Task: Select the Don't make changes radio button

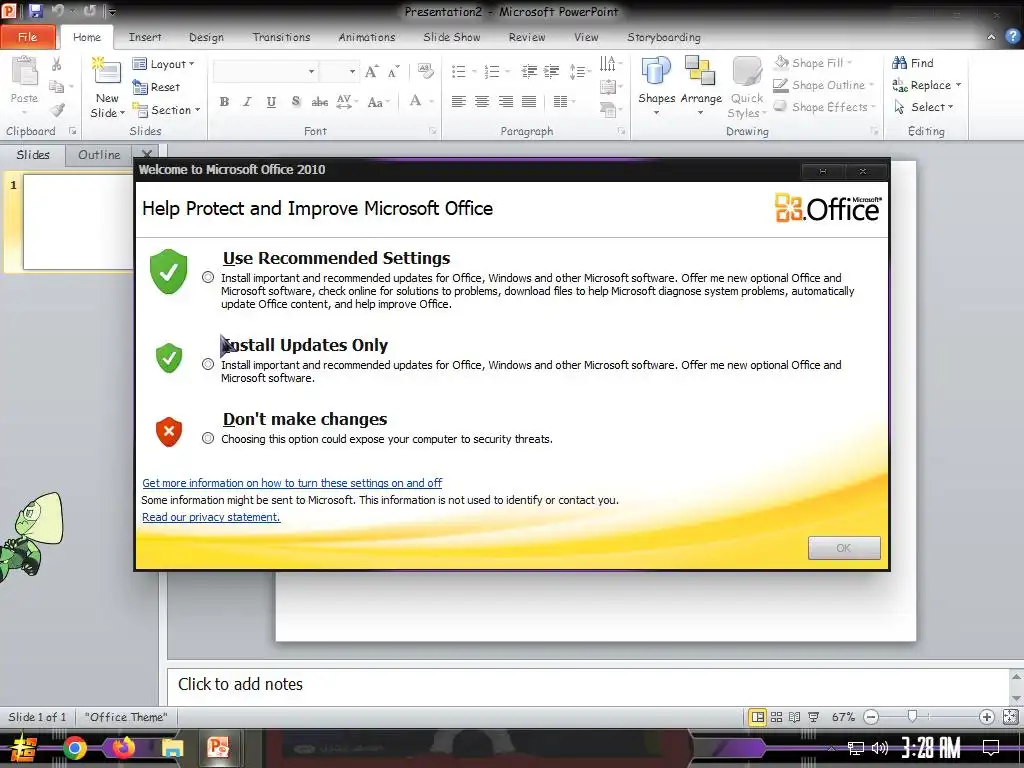Action: pyautogui.click(x=208, y=438)
